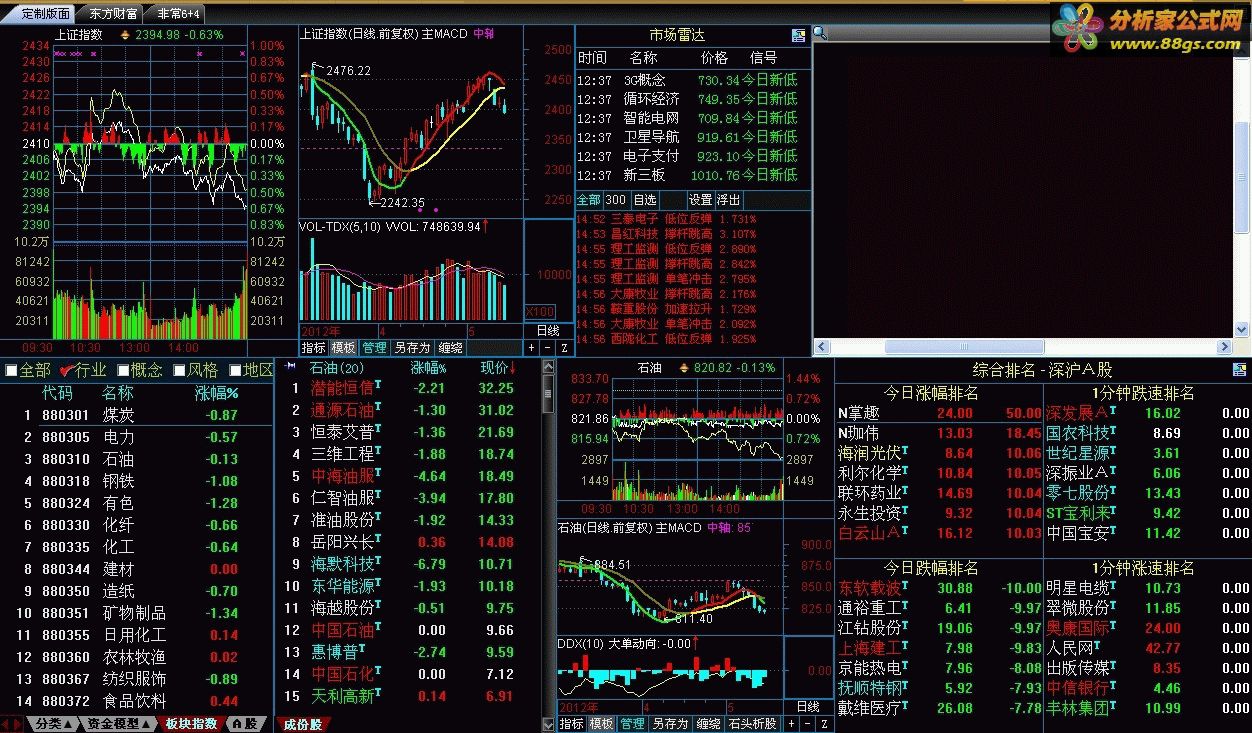Select the 板块指数 bottom tab

[x=191, y=724]
